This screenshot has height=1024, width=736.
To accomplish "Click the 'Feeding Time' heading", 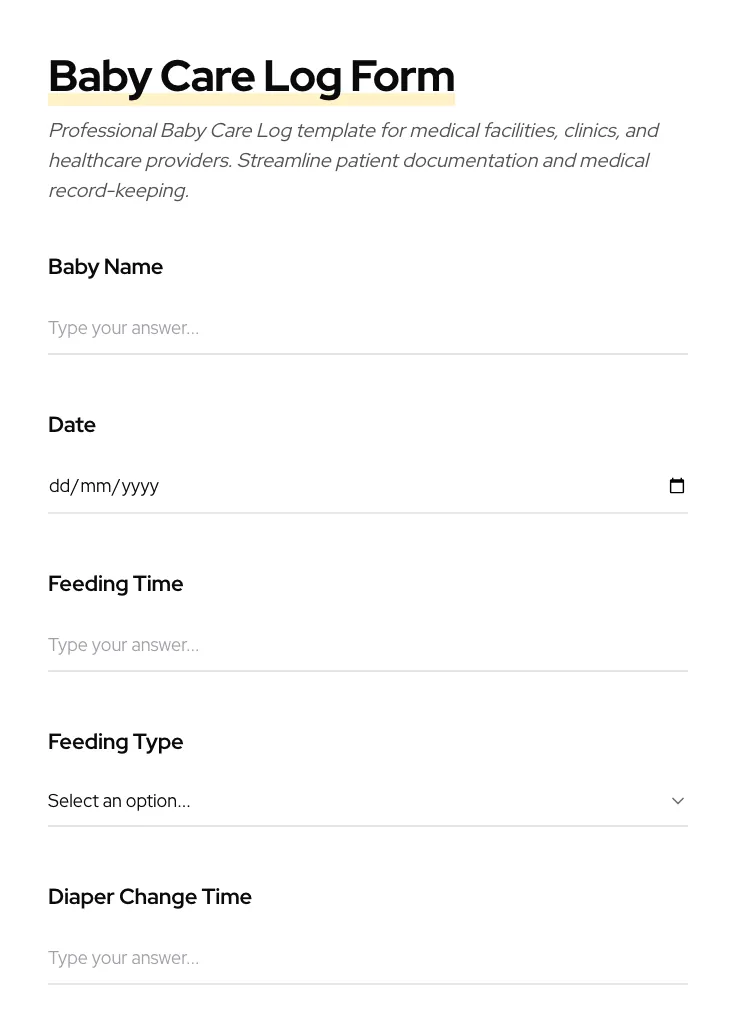I will click(115, 583).
